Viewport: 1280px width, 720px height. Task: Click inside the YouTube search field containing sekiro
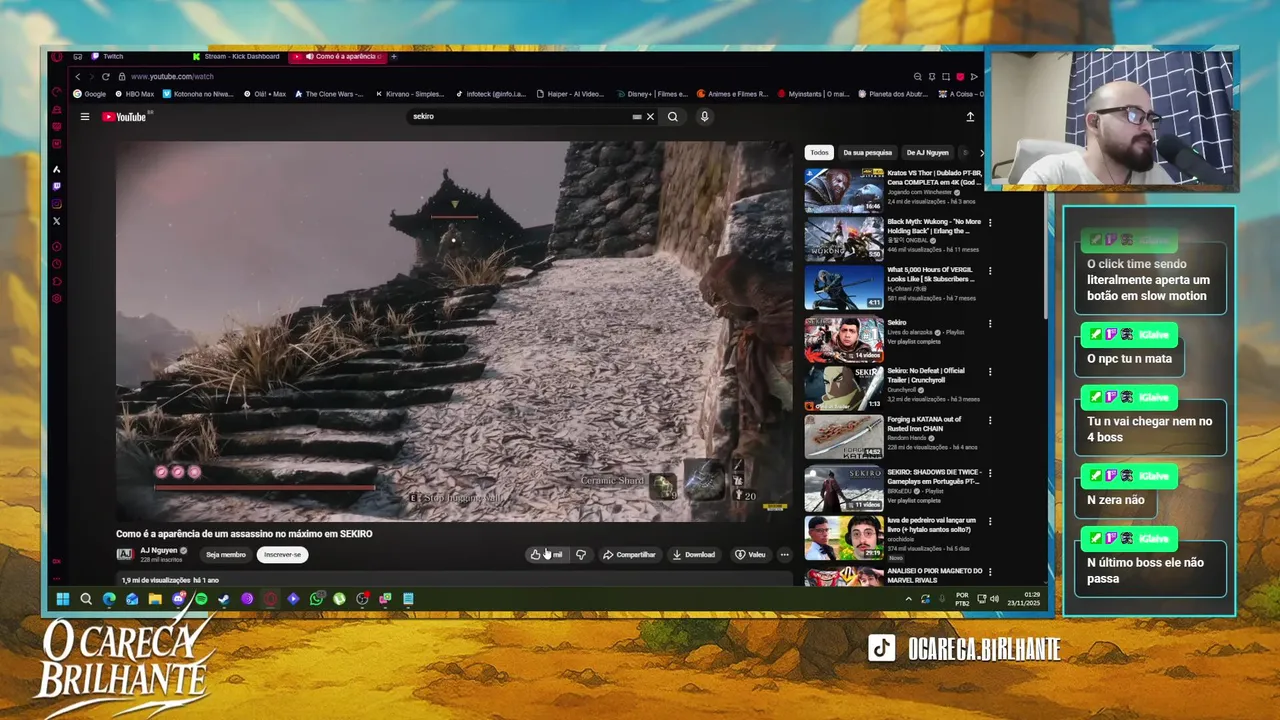tap(520, 117)
